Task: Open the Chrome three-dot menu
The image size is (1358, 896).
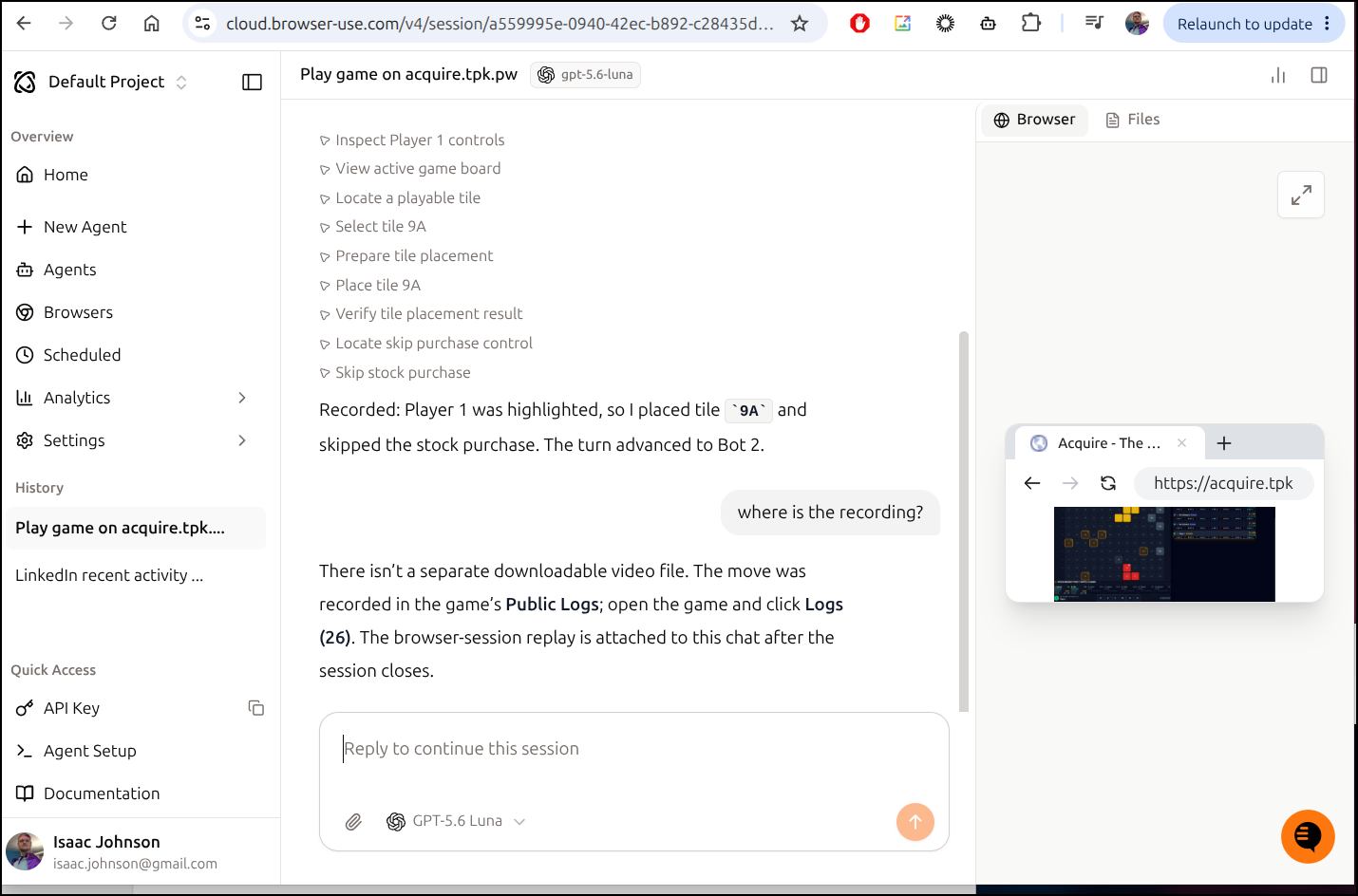Action: 1328,24
